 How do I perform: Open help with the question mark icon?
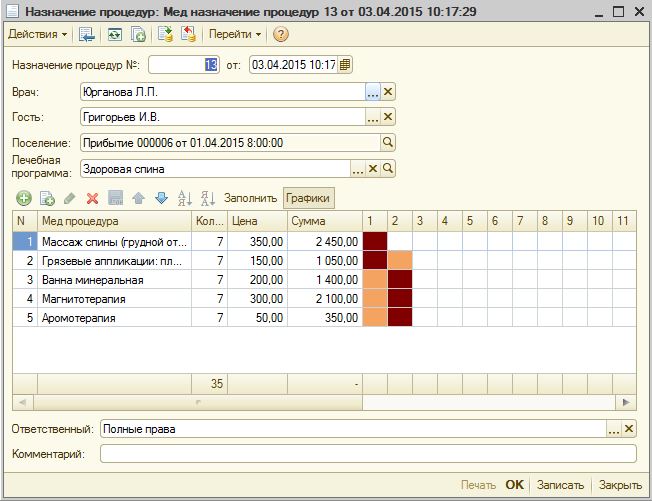coord(281,35)
